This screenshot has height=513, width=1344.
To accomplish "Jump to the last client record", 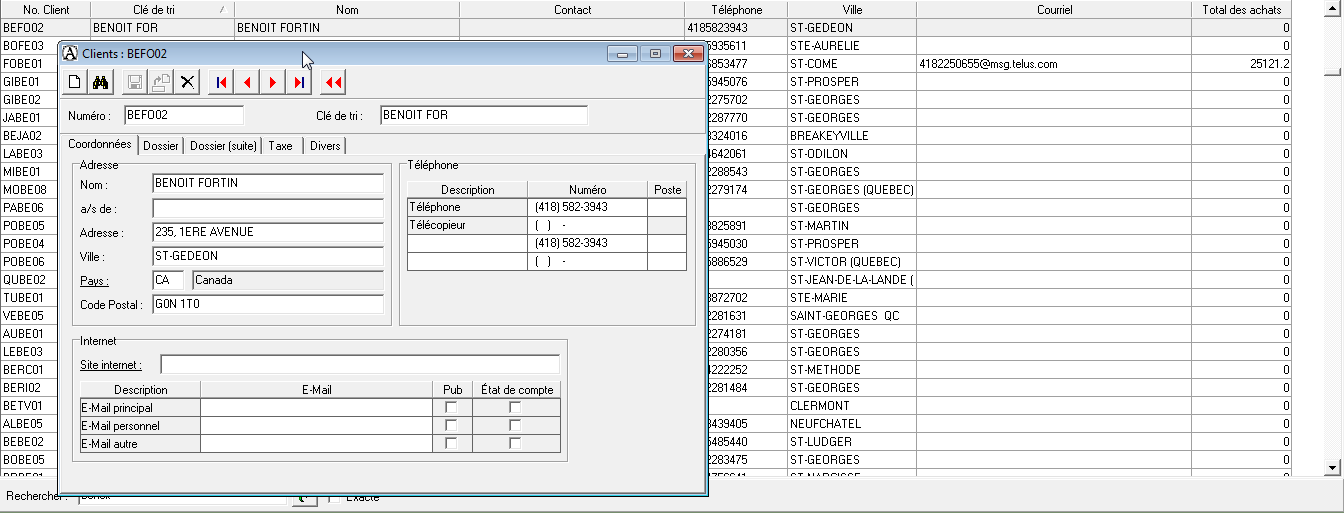I will 299,82.
